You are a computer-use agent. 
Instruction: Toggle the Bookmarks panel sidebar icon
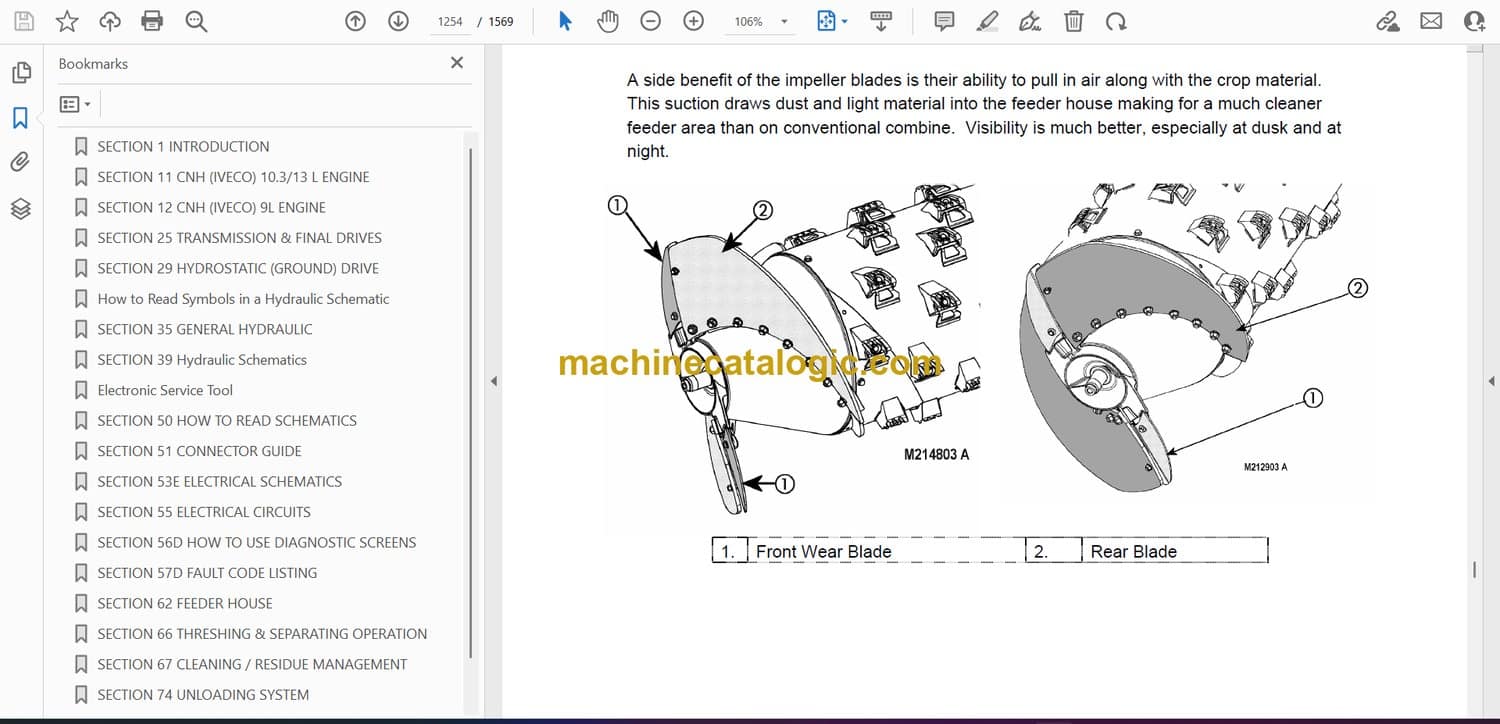[20, 118]
